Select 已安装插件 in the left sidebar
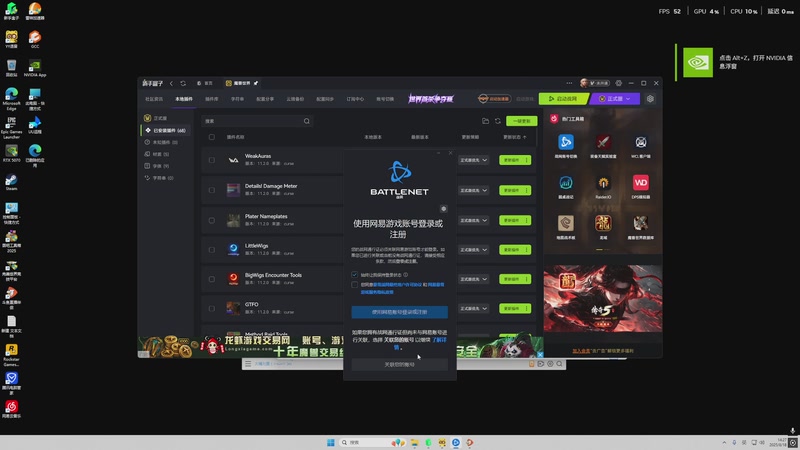This screenshot has height=450, width=800. 166,131
